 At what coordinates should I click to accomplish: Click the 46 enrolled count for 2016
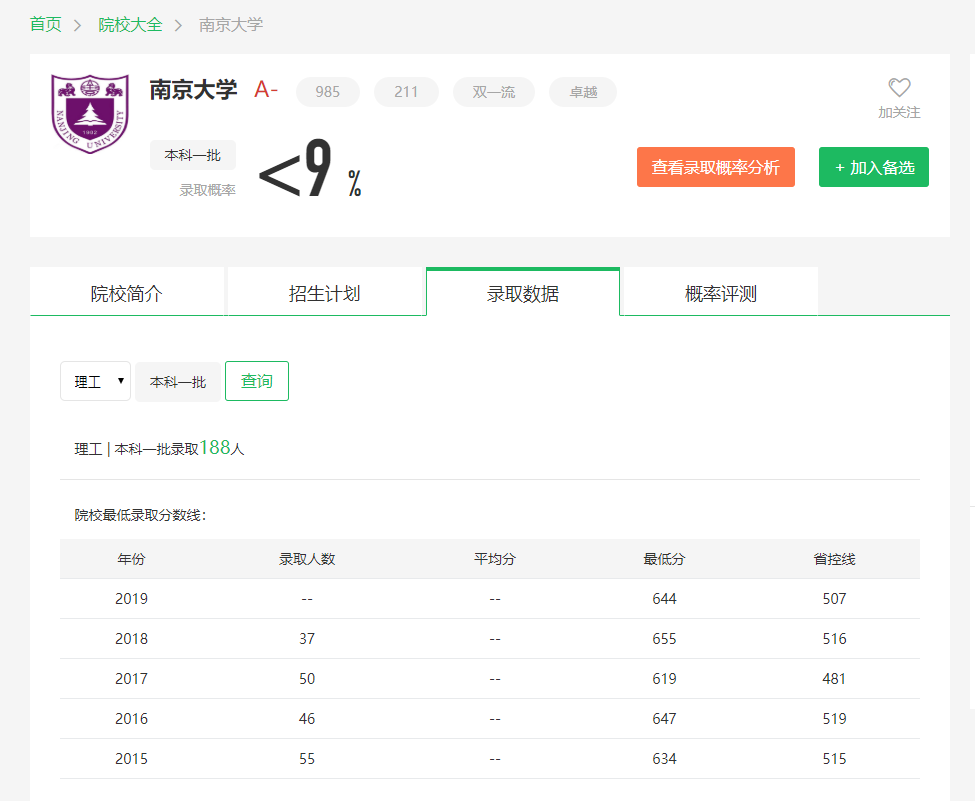[x=307, y=719]
